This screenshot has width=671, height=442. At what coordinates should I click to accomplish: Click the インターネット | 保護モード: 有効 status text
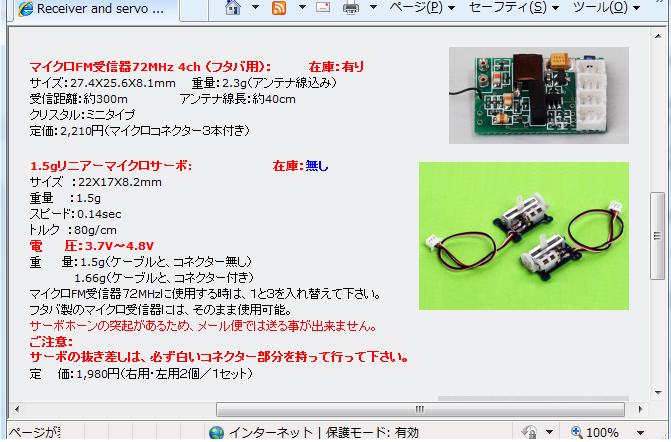(x=324, y=433)
